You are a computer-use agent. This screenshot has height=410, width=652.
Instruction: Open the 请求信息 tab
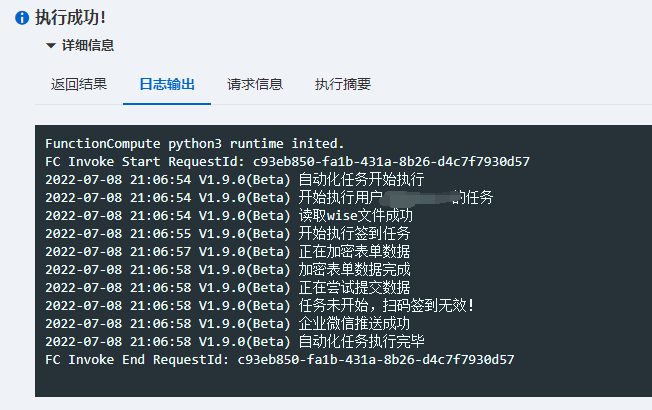tap(255, 85)
